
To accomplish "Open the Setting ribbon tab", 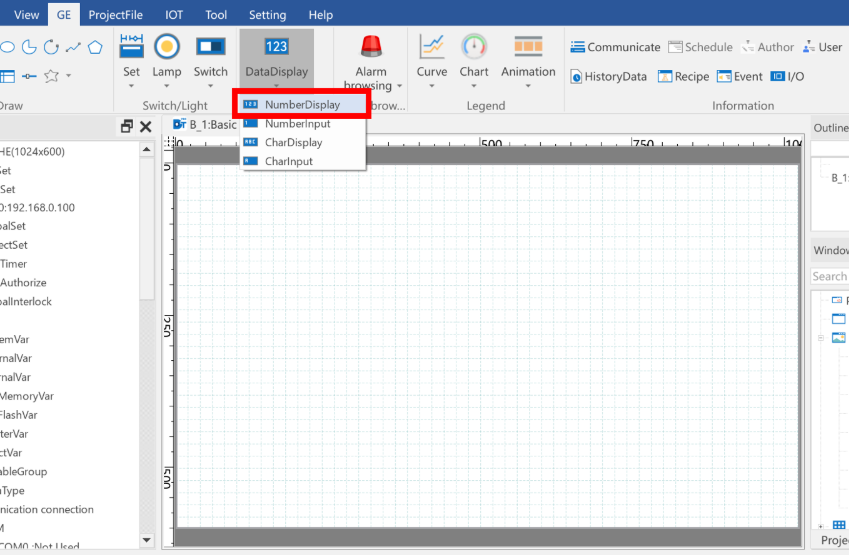I will tap(267, 15).
